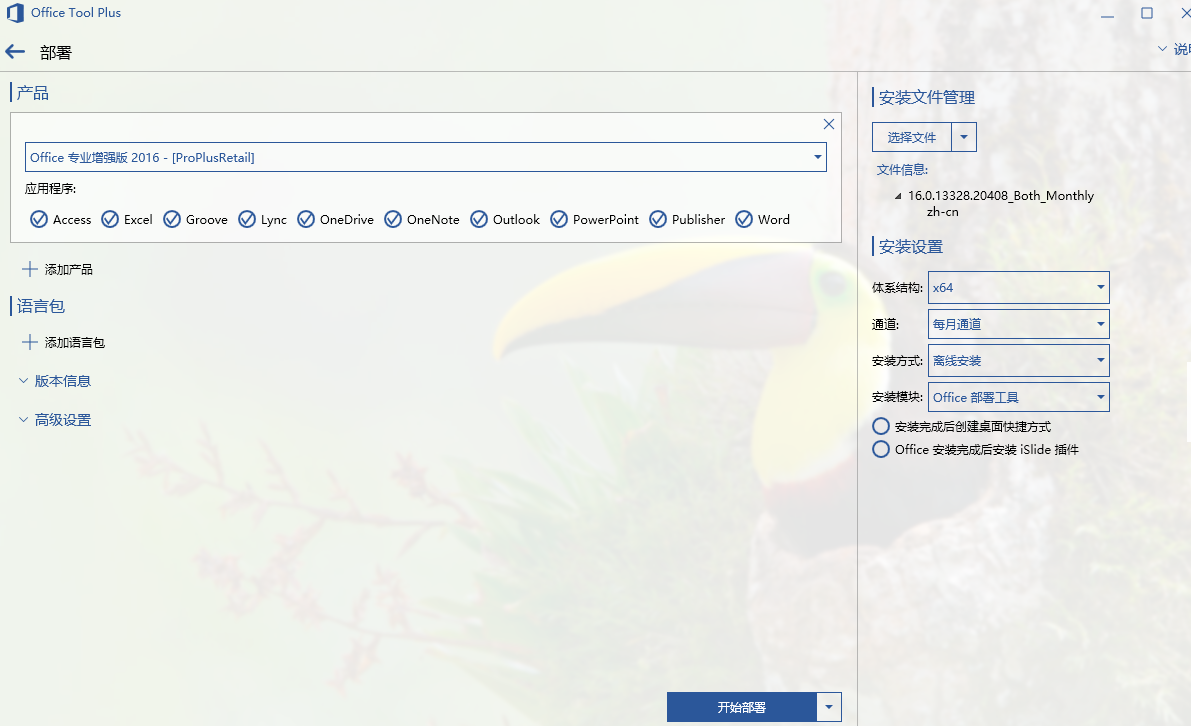Click the plus icon for 添加产品
1191x726 pixels.
30,269
